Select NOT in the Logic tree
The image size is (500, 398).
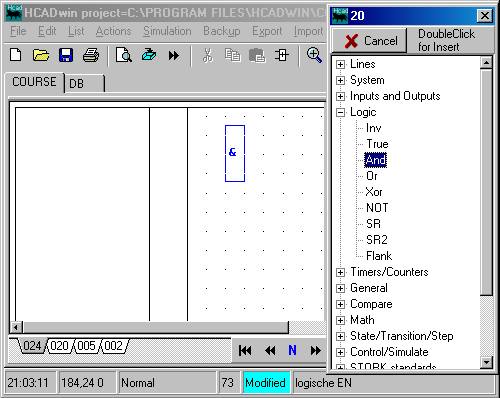377,208
